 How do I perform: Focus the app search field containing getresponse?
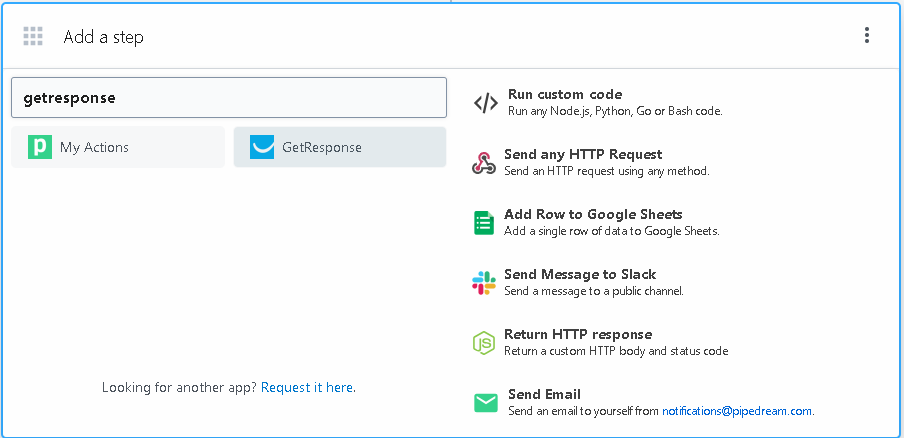coord(229,97)
